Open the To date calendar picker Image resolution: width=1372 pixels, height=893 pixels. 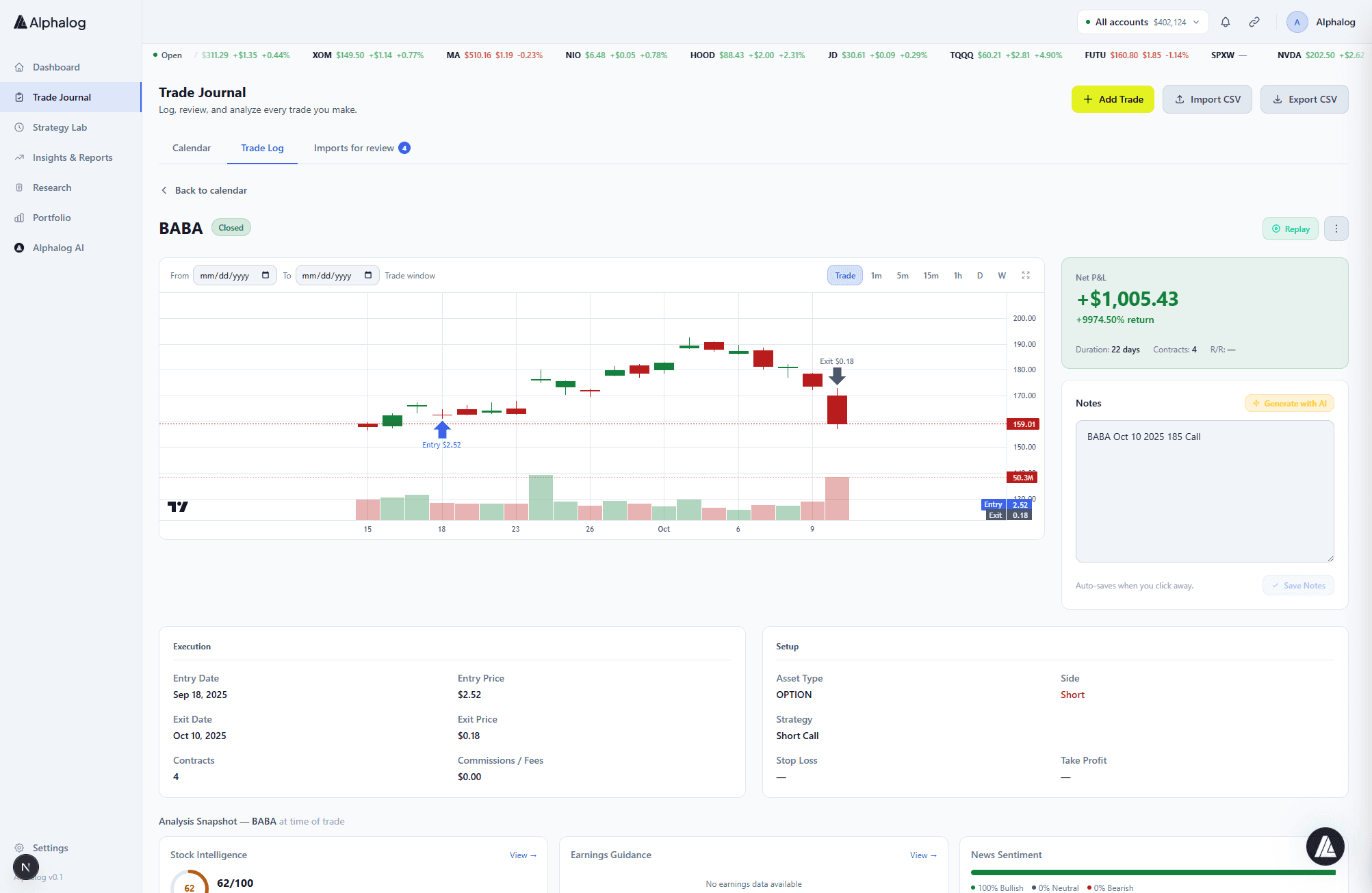click(368, 275)
